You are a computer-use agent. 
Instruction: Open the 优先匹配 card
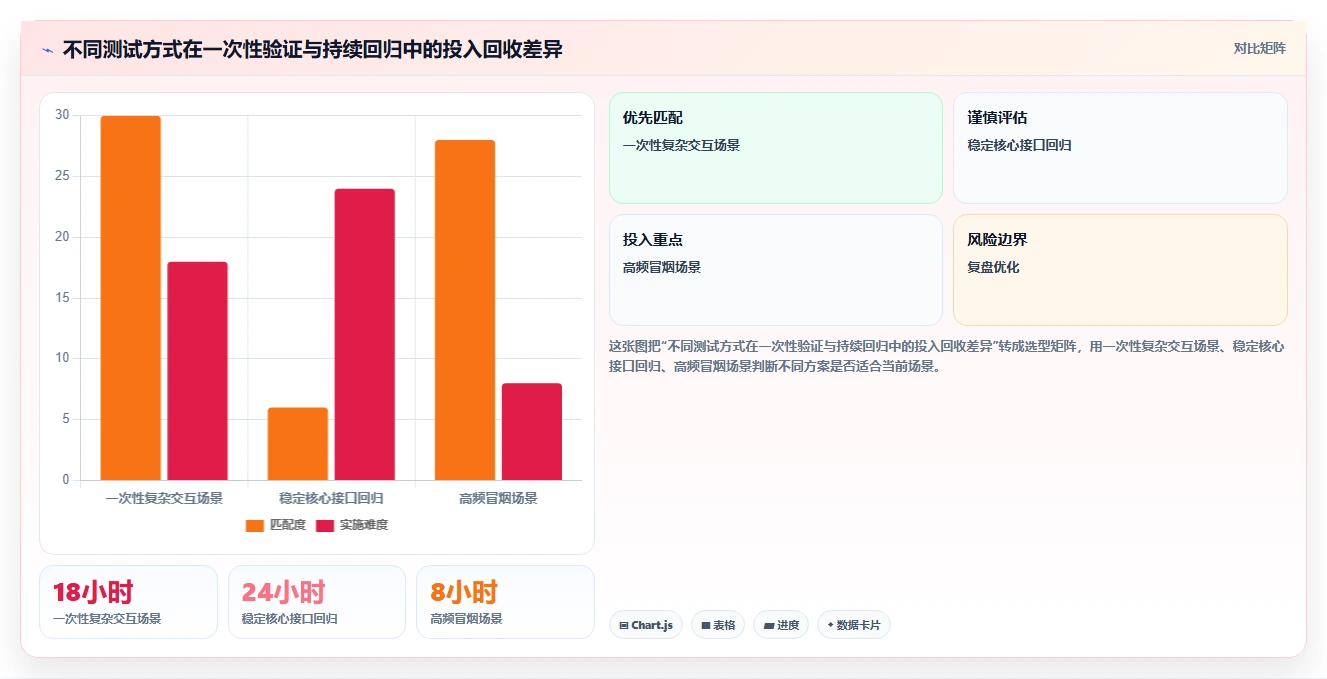pos(776,148)
